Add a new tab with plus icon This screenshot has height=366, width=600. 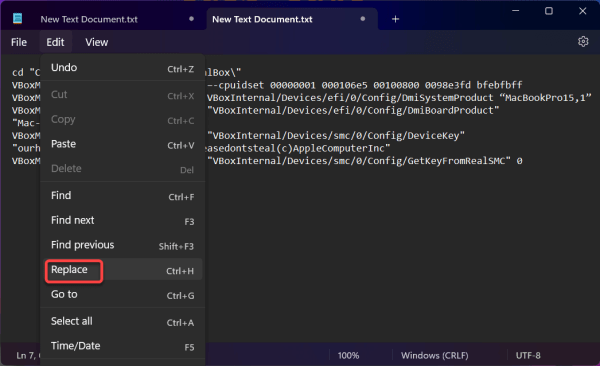pos(395,19)
